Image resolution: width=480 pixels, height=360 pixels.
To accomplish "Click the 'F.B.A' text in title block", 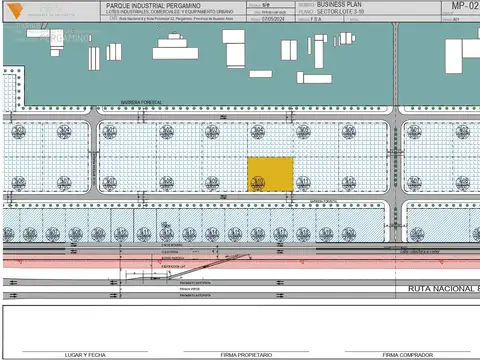I will (316, 19).
